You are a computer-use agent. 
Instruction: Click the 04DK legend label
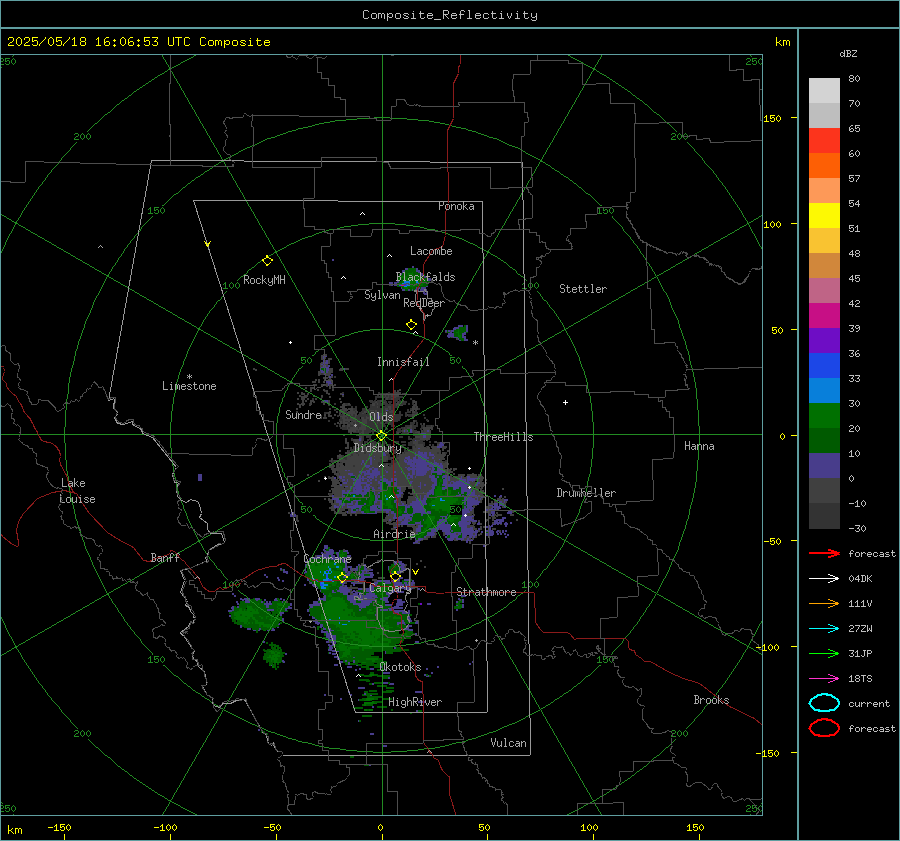(860, 578)
